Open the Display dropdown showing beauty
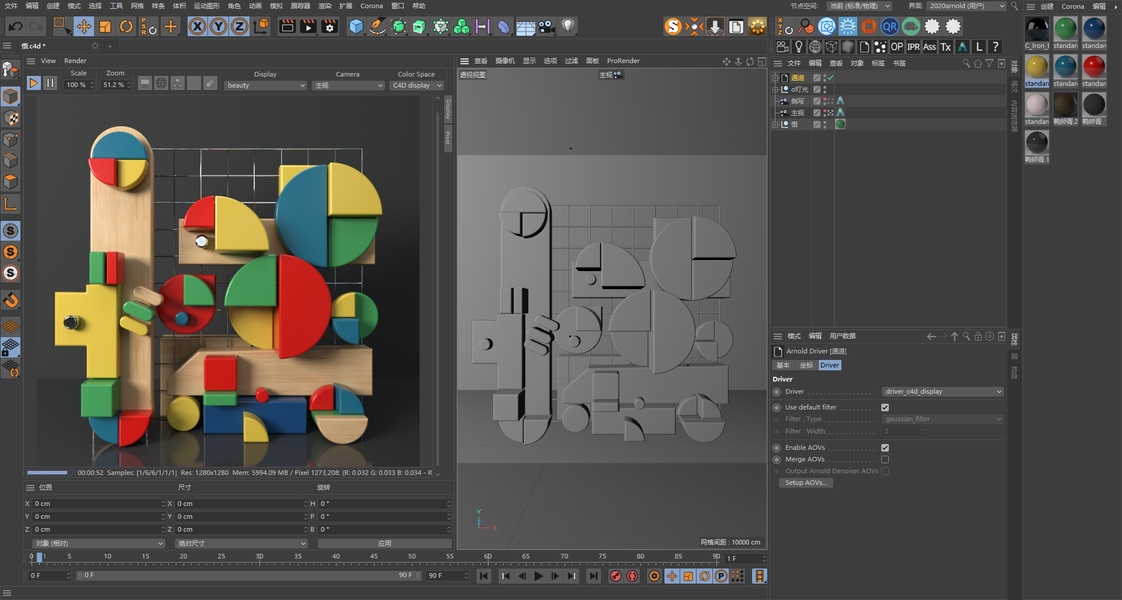This screenshot has height=600, width=1122. point(265,85)
